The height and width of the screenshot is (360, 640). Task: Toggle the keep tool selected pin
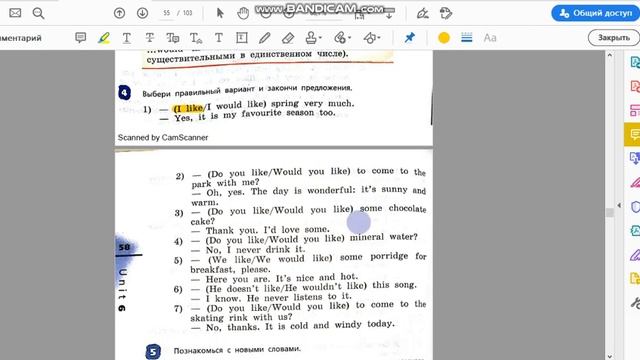coord(409,38)
